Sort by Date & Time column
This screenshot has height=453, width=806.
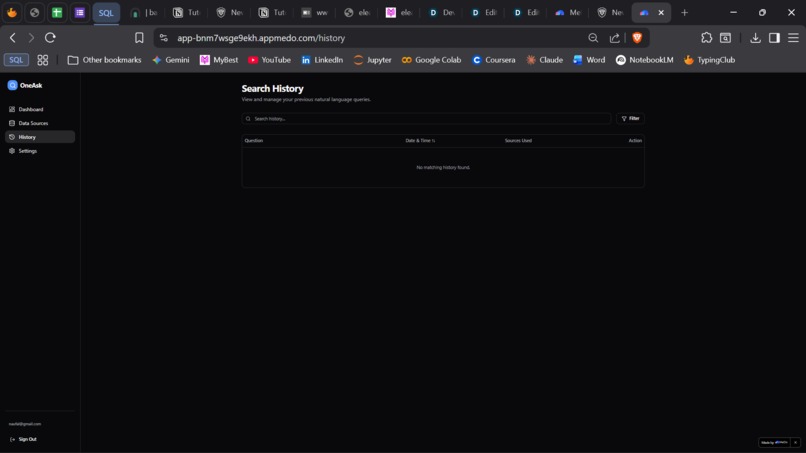pos(420,140)
